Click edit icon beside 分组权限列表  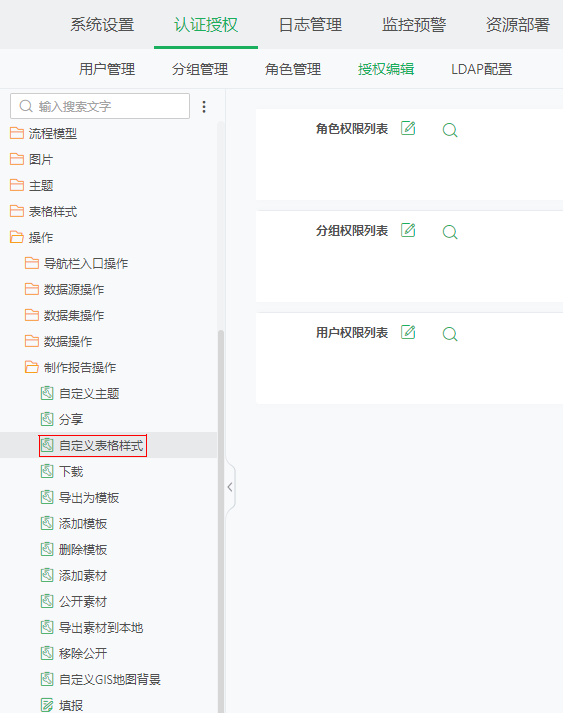coord(408,230)
